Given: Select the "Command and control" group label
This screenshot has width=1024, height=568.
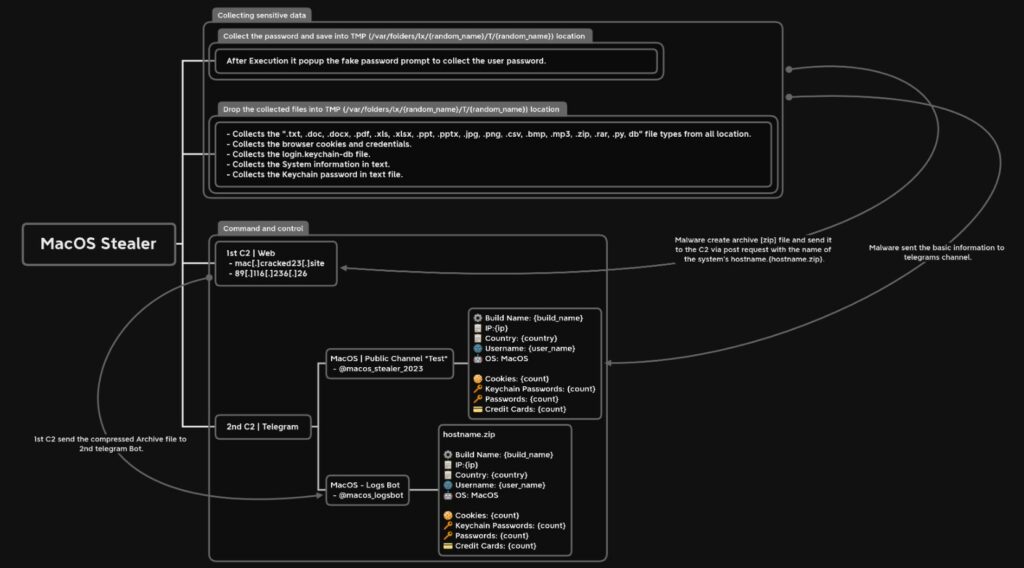Looking at the screenshot, I should [263, 228].
